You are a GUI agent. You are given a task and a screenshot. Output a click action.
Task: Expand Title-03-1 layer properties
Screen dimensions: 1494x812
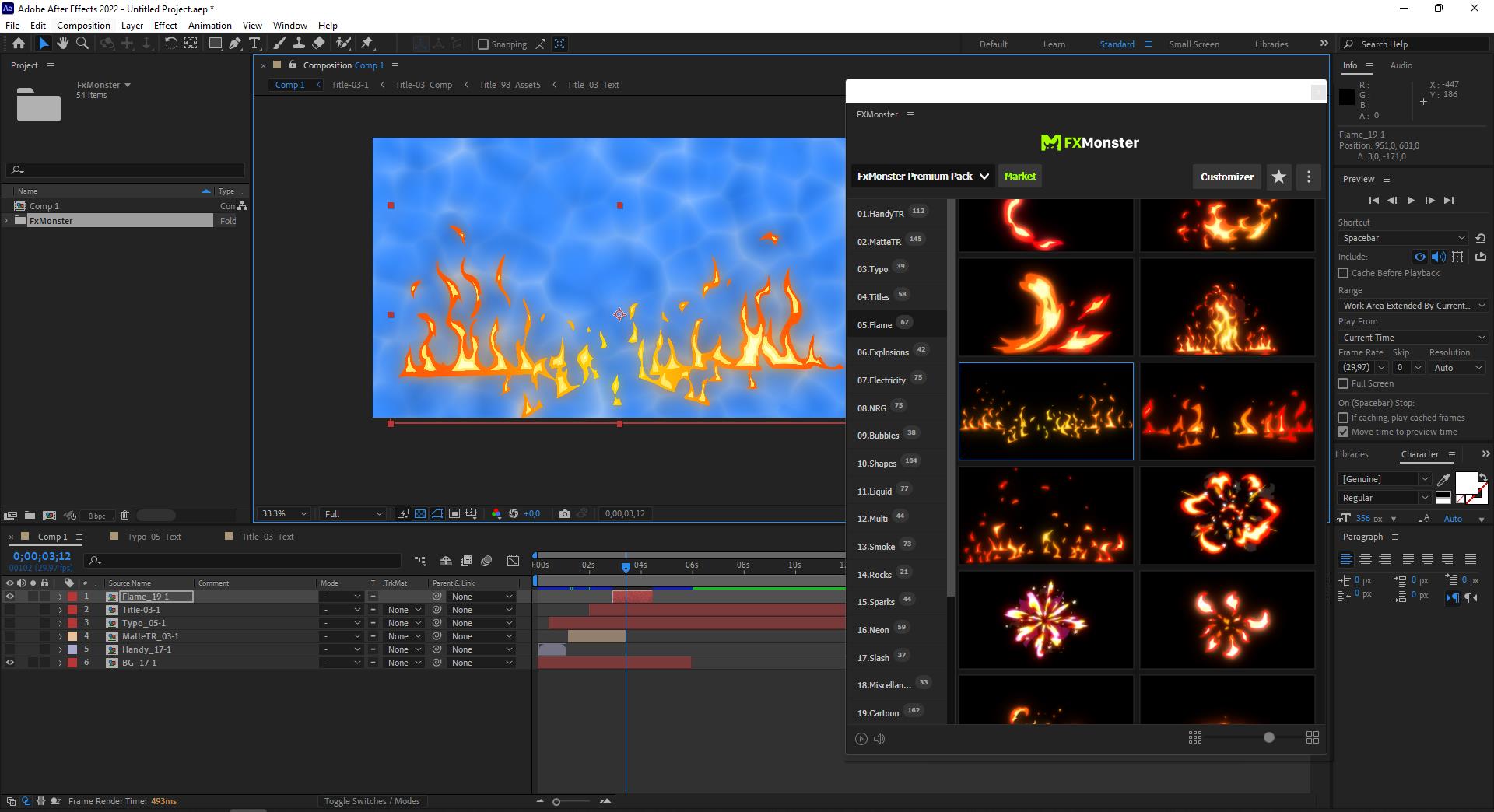point(60,610)
